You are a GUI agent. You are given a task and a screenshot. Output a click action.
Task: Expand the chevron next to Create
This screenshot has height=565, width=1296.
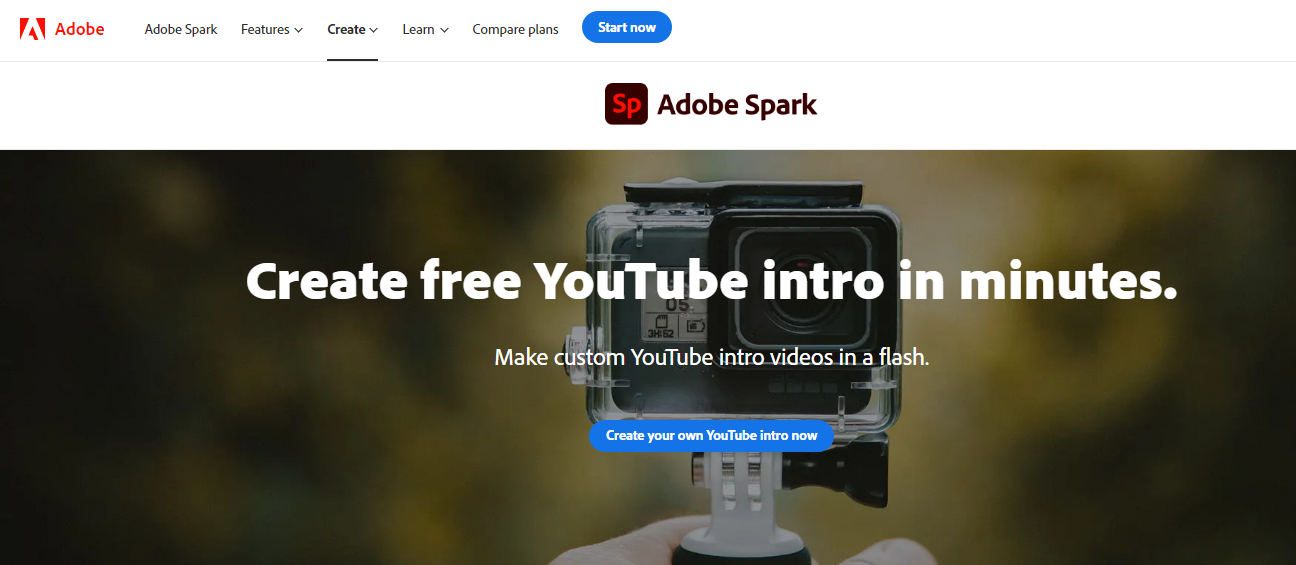pos(374,31)
